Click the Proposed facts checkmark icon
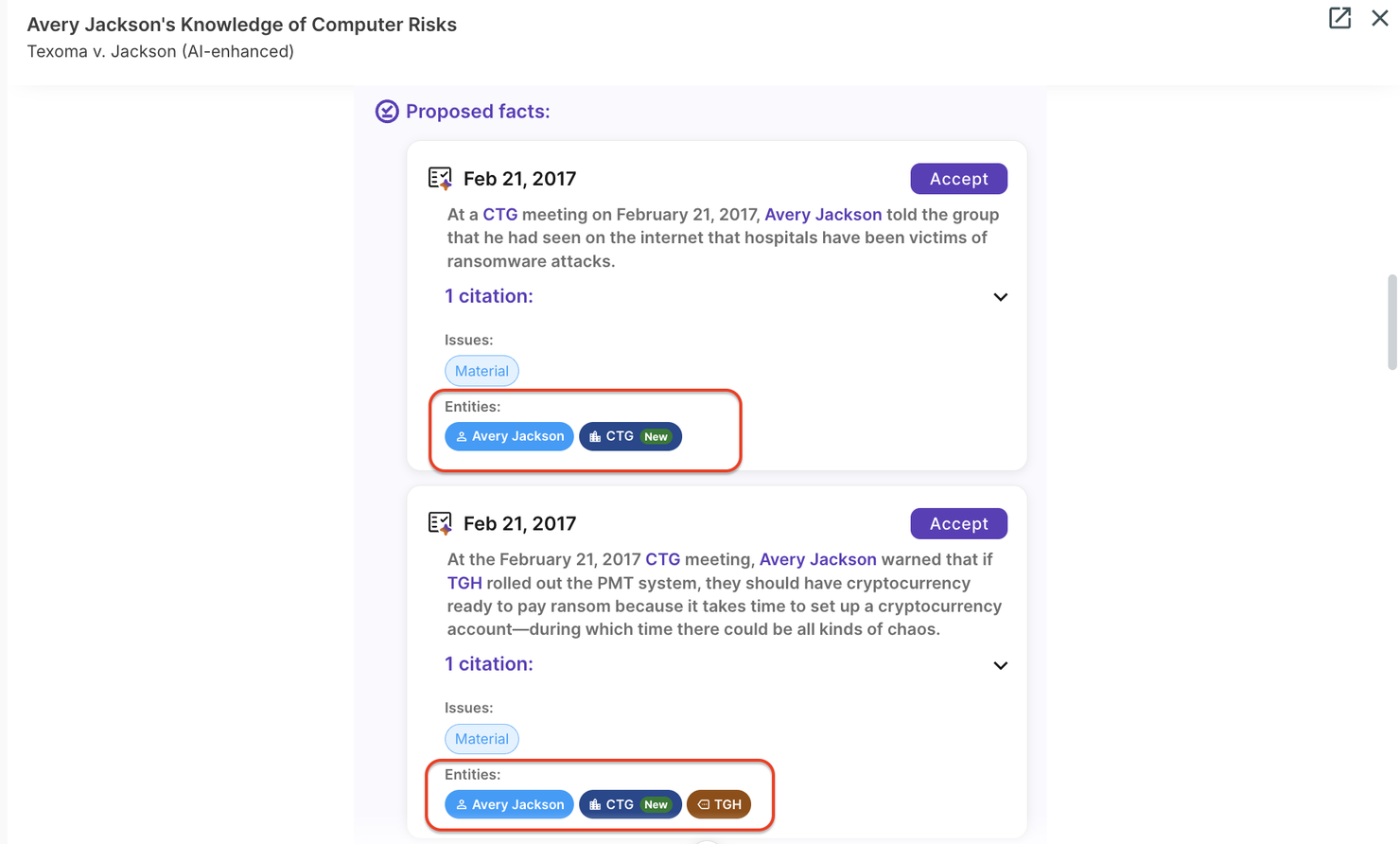The width and height of the screenshot is (1400, 844). point(387,112)
